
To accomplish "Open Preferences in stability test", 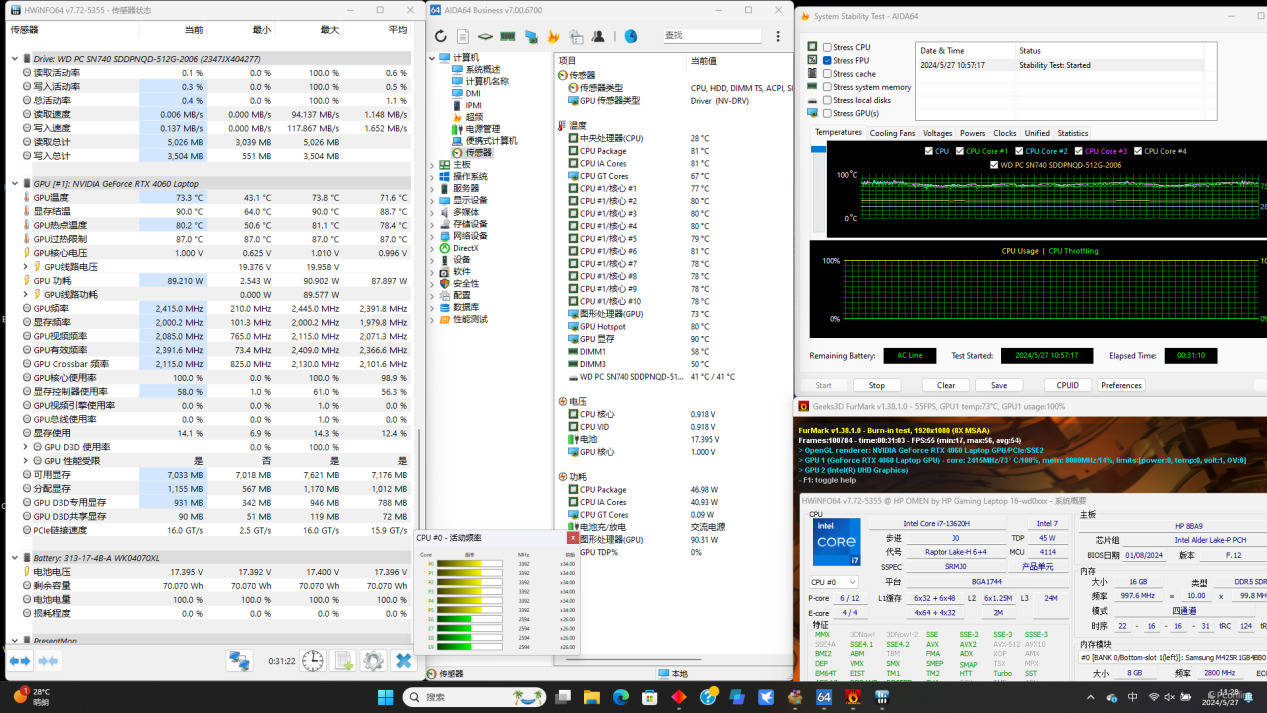I will click(x=1121, y=385).
